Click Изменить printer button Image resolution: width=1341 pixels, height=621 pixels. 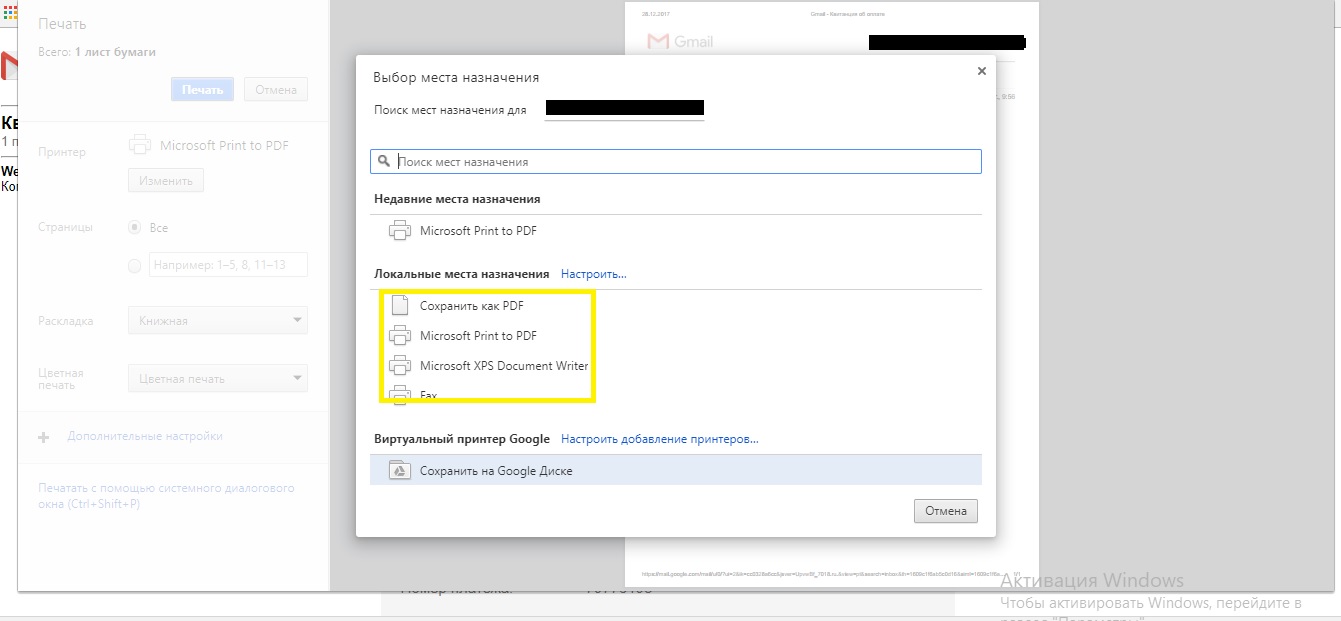pos(165,180)
